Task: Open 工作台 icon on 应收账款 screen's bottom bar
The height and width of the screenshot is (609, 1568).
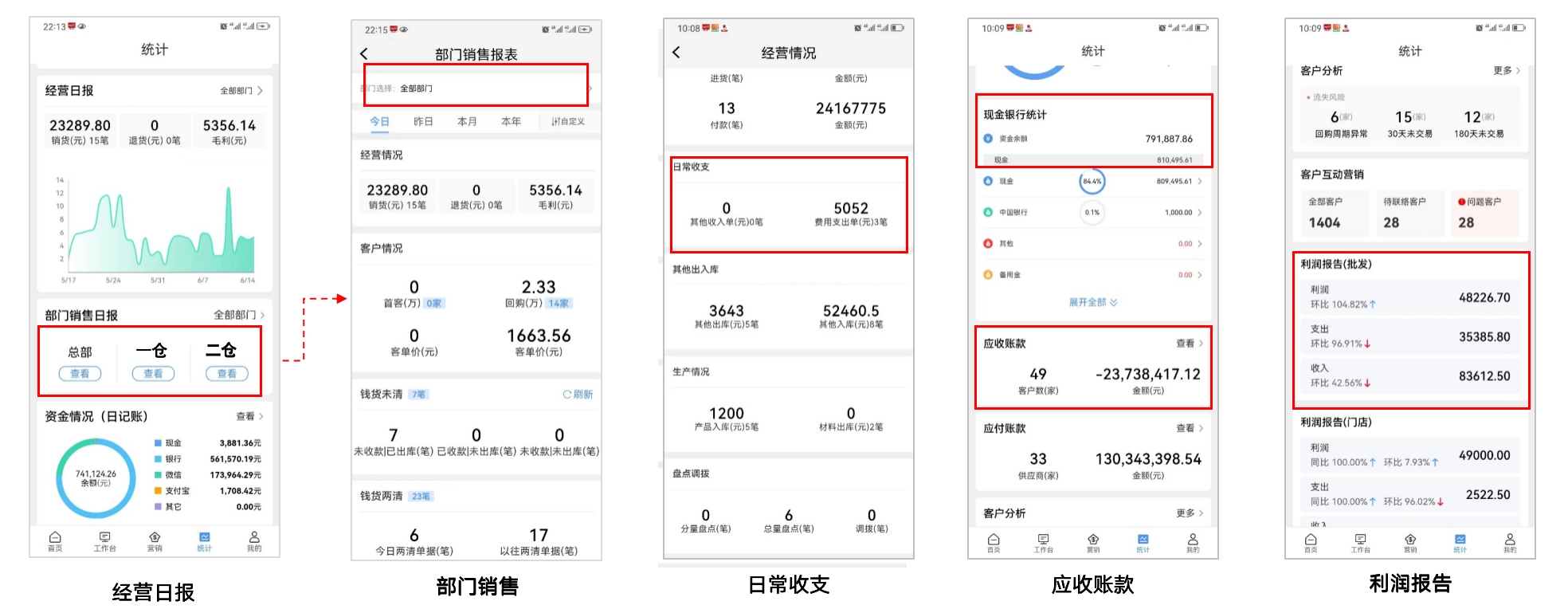Action: tap(1043, 542)
